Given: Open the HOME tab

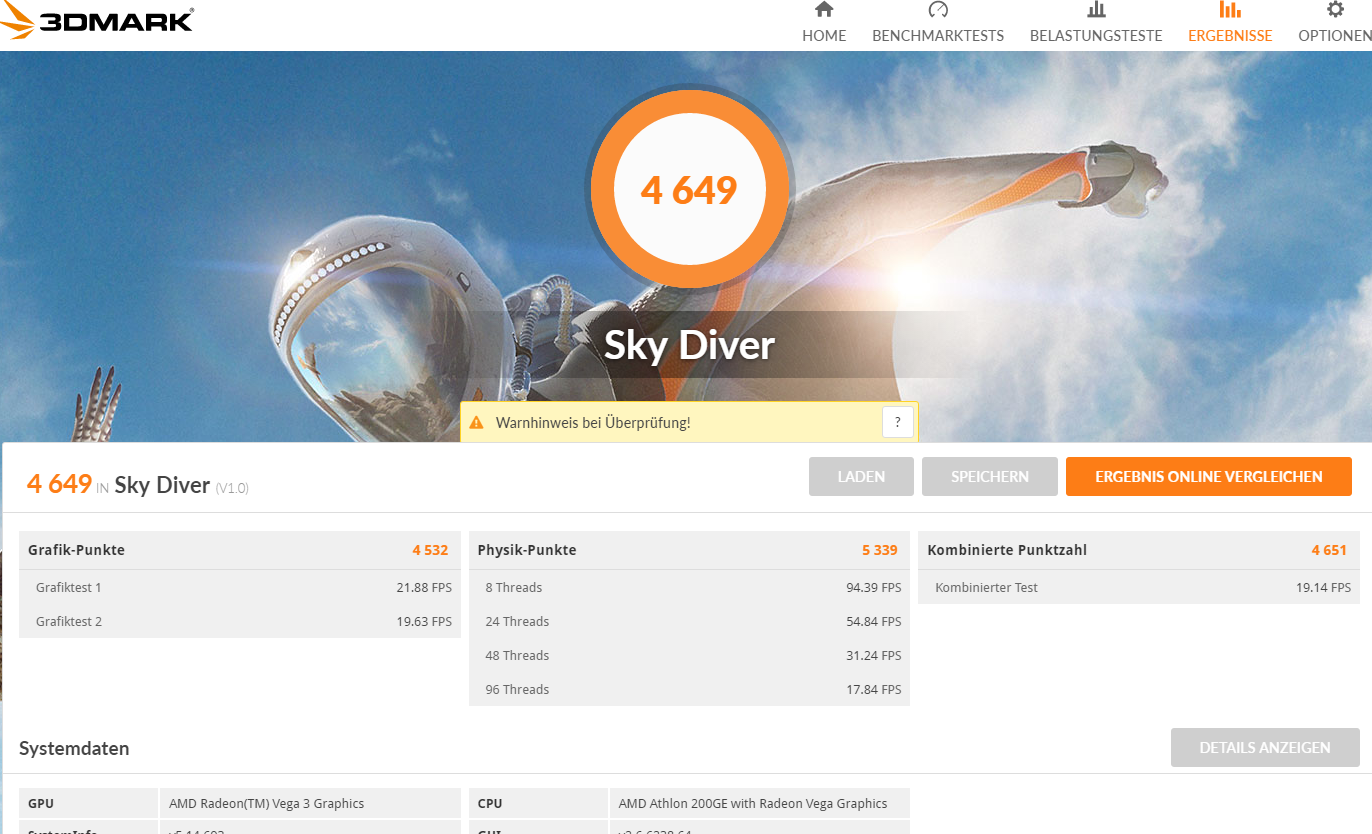Looking at the screenshot, I should pyautogui.click(x=824, y=35).
